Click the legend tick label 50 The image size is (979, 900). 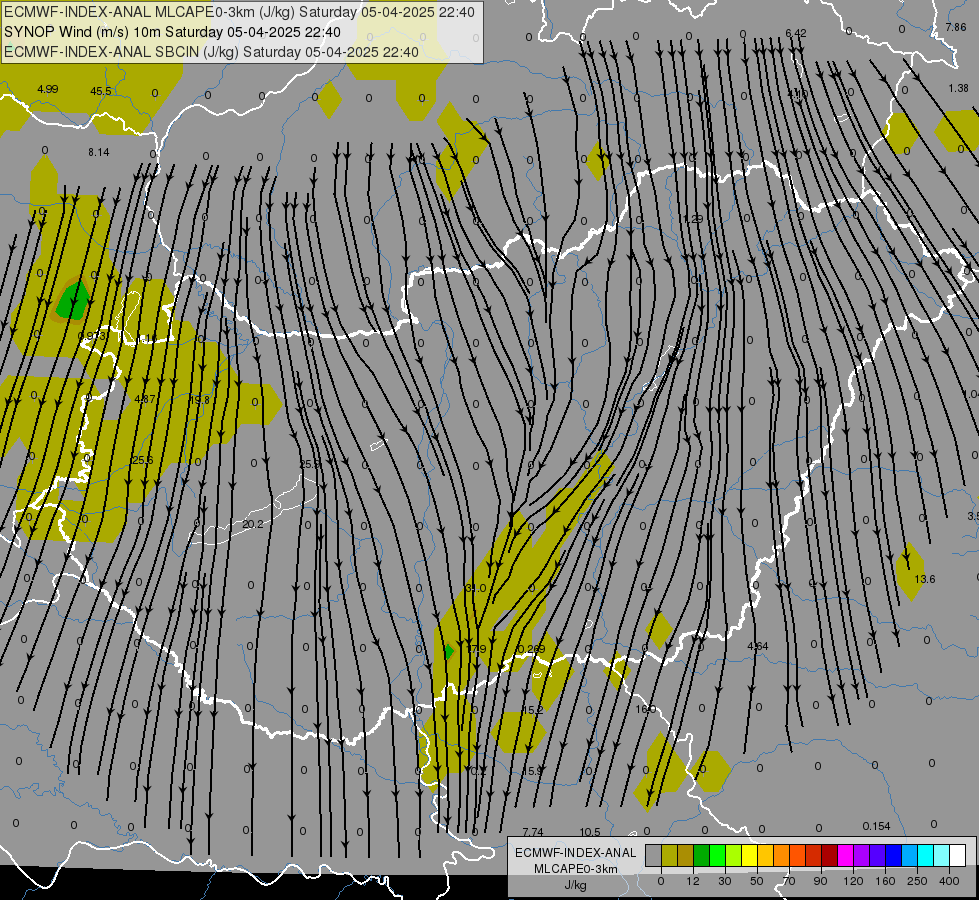tap(757, 881)
